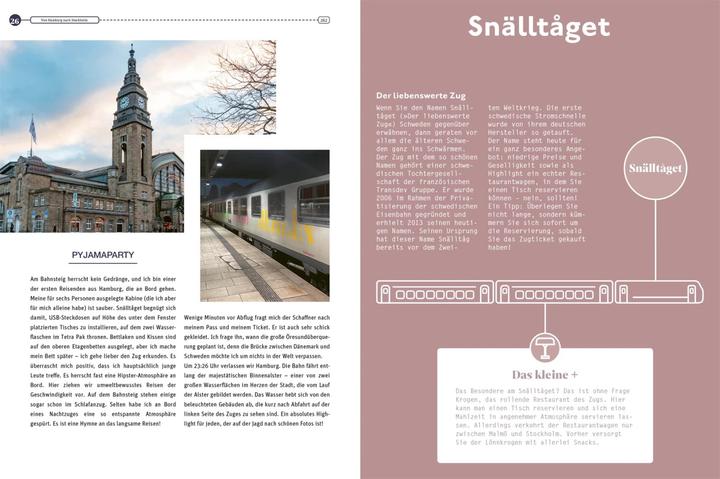Click the paragraph starting "Am Bahnsteig herrscht kein Gedränge"
Image resolution: width=720 pixels, height=479 pixels.
(103, 351)
